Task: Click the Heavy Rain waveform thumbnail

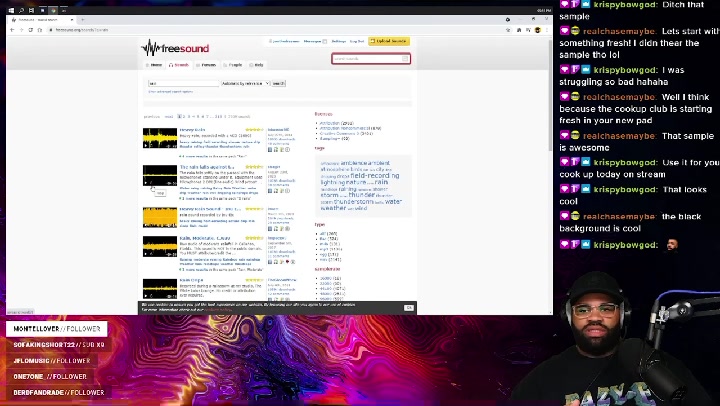Action: (160, 138)
